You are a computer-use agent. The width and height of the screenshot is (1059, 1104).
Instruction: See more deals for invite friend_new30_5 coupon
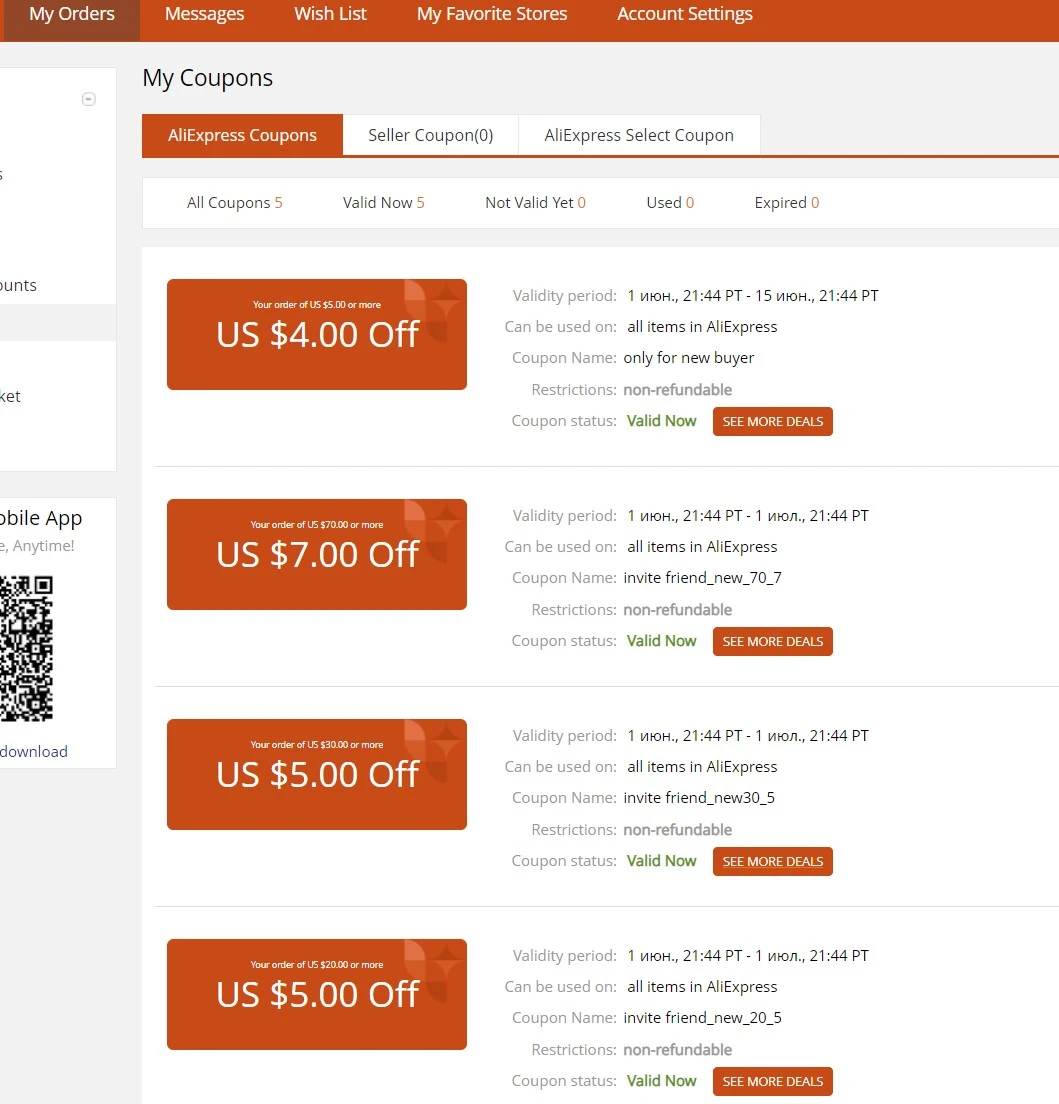pos(772,861)
